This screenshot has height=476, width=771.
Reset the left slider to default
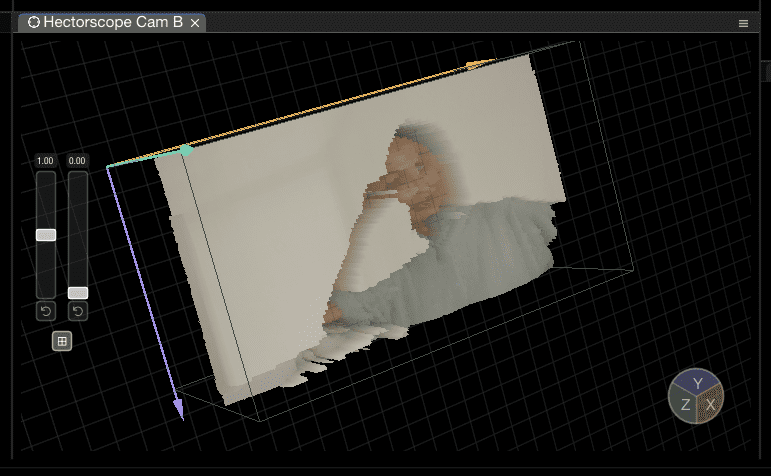coord(46,312)
